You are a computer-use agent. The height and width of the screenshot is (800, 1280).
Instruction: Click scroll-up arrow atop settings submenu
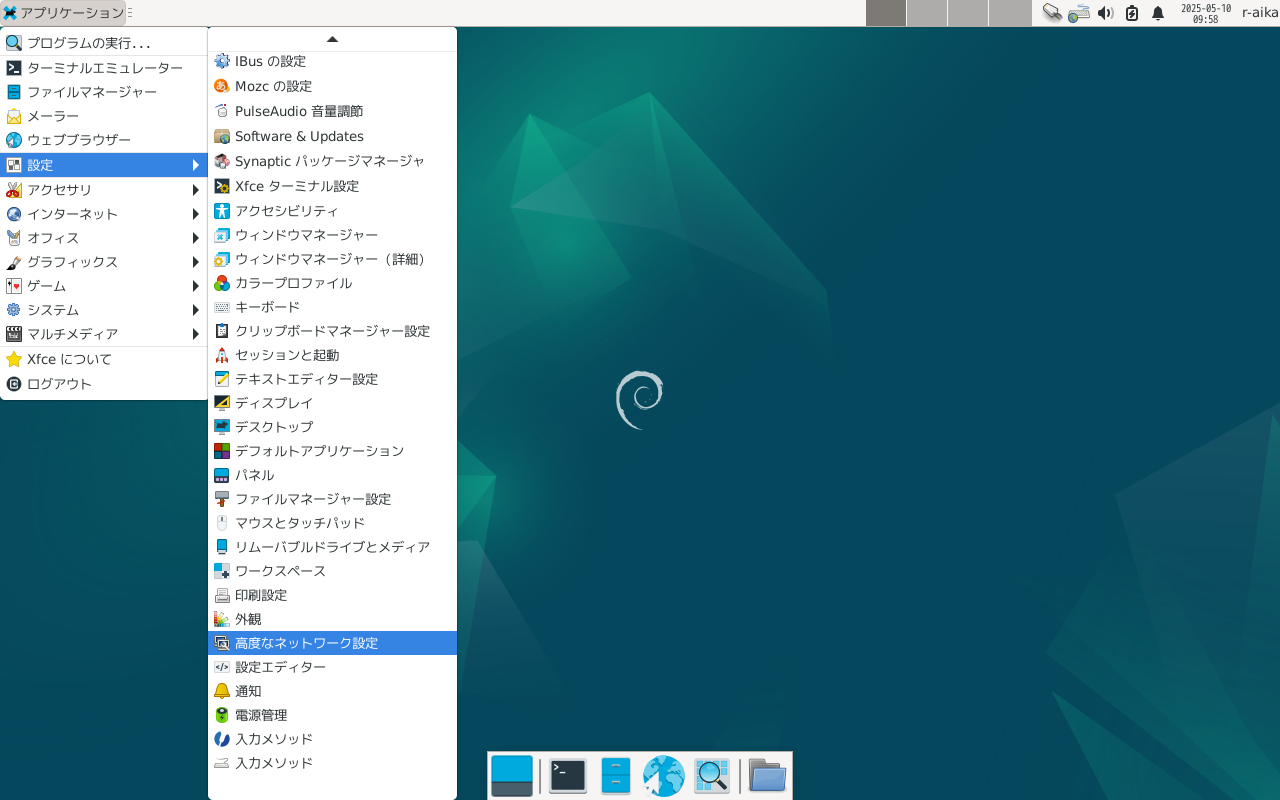(332, 39)
